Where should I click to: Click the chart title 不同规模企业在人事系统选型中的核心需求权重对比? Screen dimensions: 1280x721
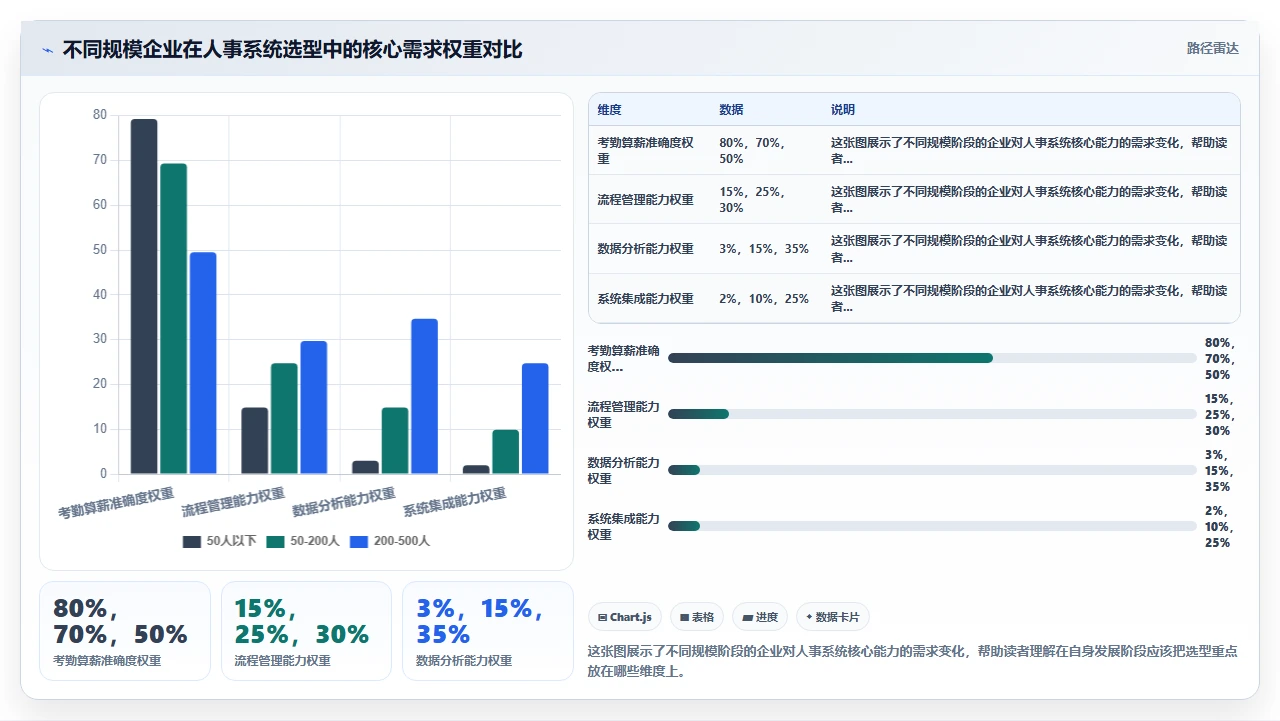[x=292, y=49]
